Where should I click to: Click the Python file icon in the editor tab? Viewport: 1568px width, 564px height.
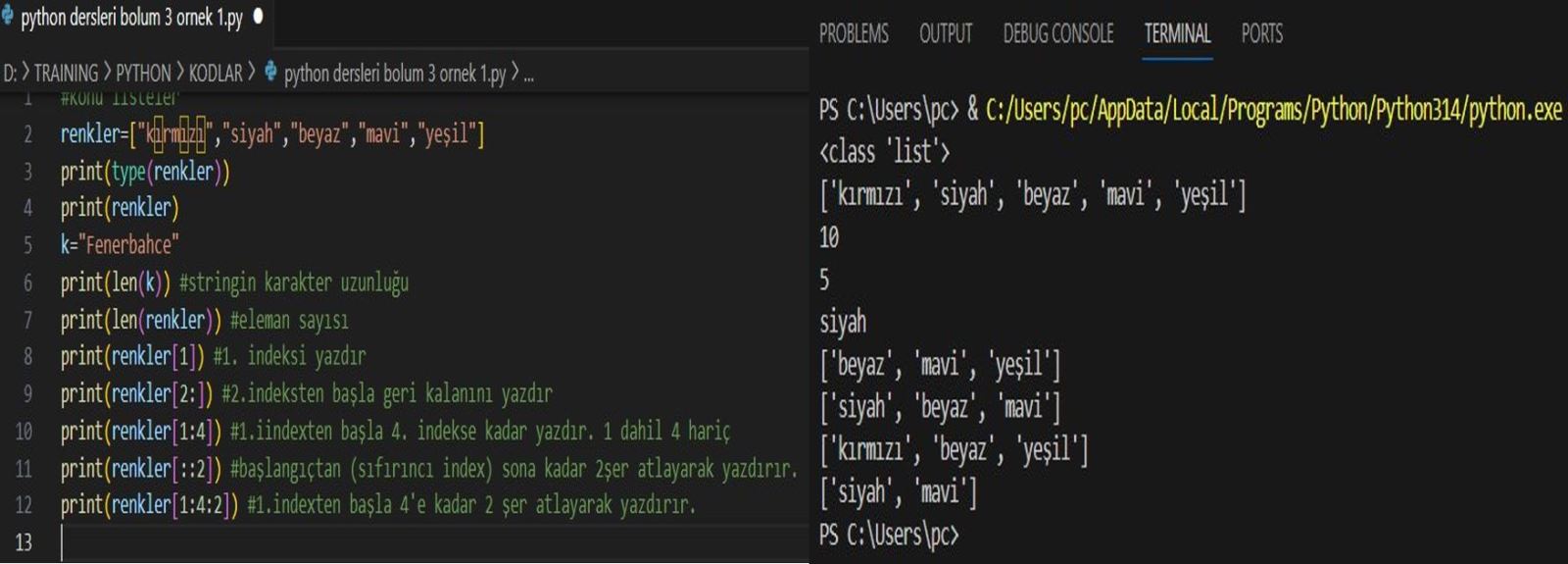click(8, 17)
